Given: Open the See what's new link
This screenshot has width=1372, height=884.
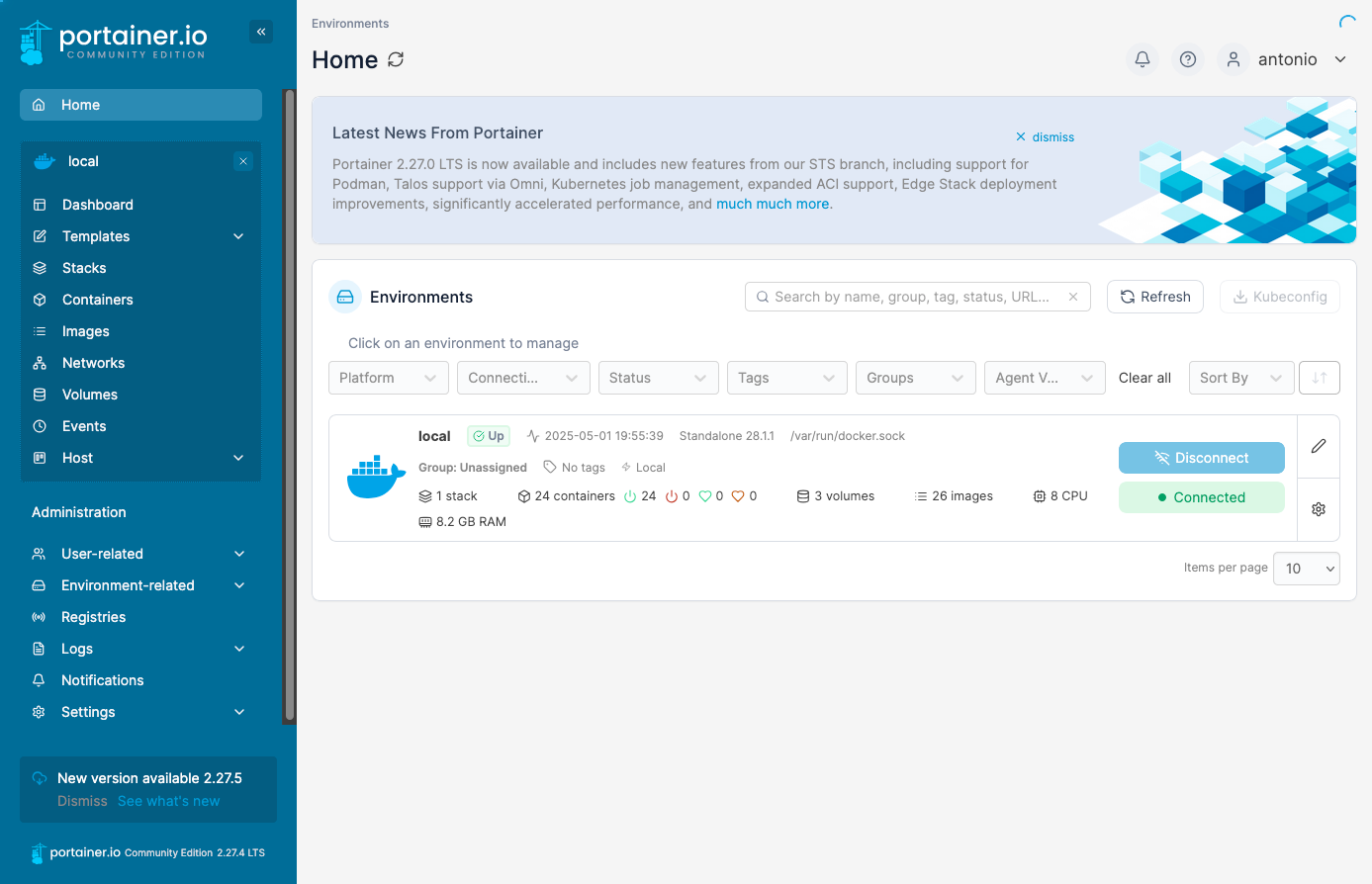Looking at the screenshot, I should (169, 801).
